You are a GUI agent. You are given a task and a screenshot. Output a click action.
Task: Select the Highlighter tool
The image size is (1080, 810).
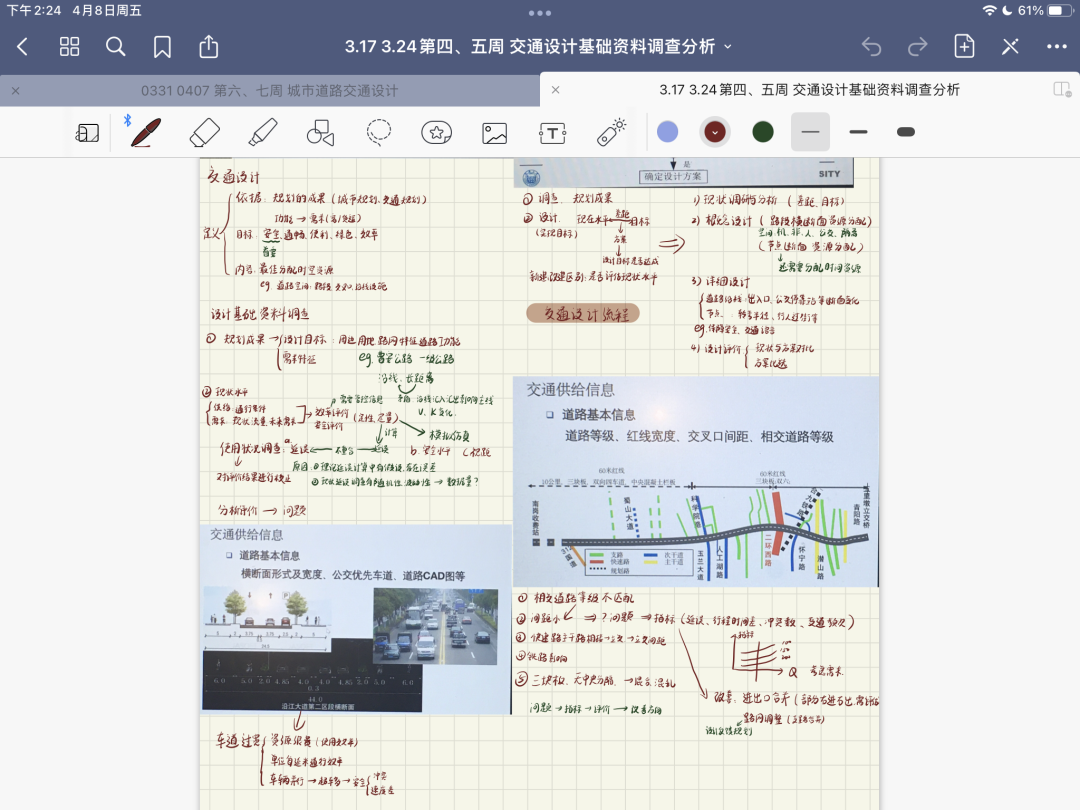click(260, 132)
